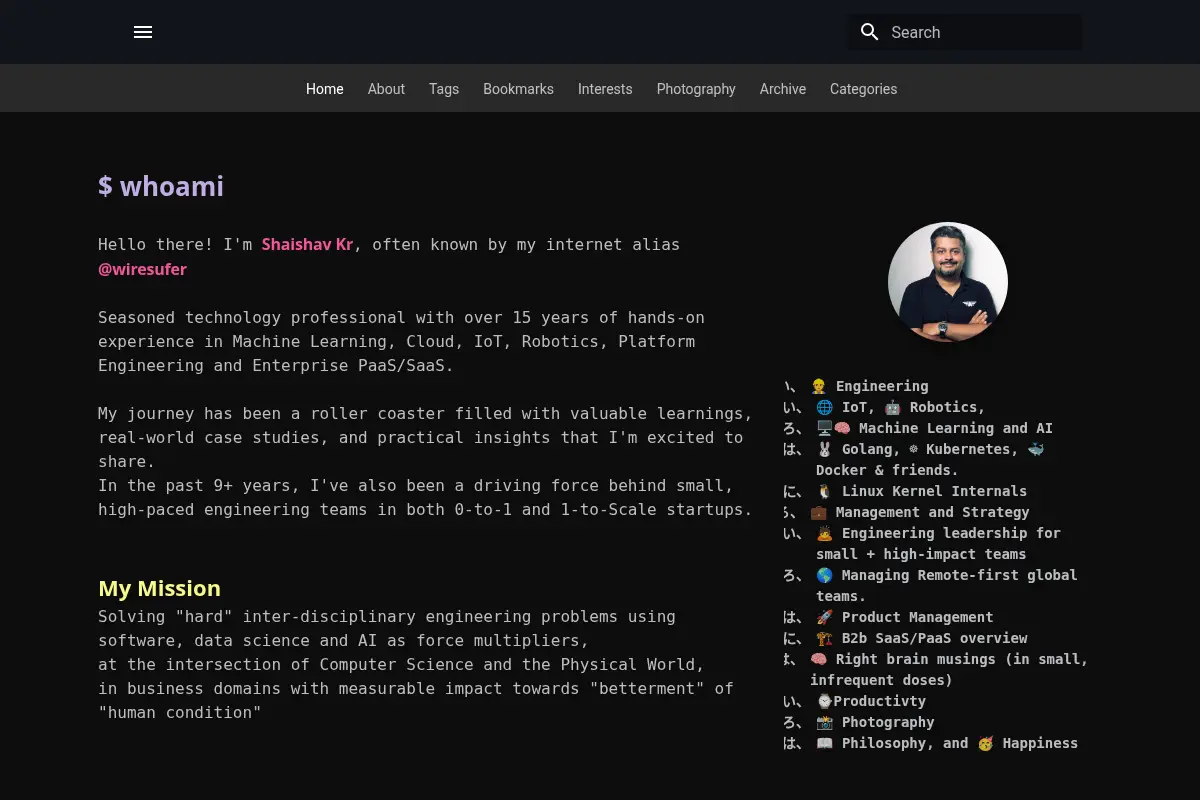Select the Interests tab
The width and height of the screenshot is (1200, 800).
click(605, 89)
